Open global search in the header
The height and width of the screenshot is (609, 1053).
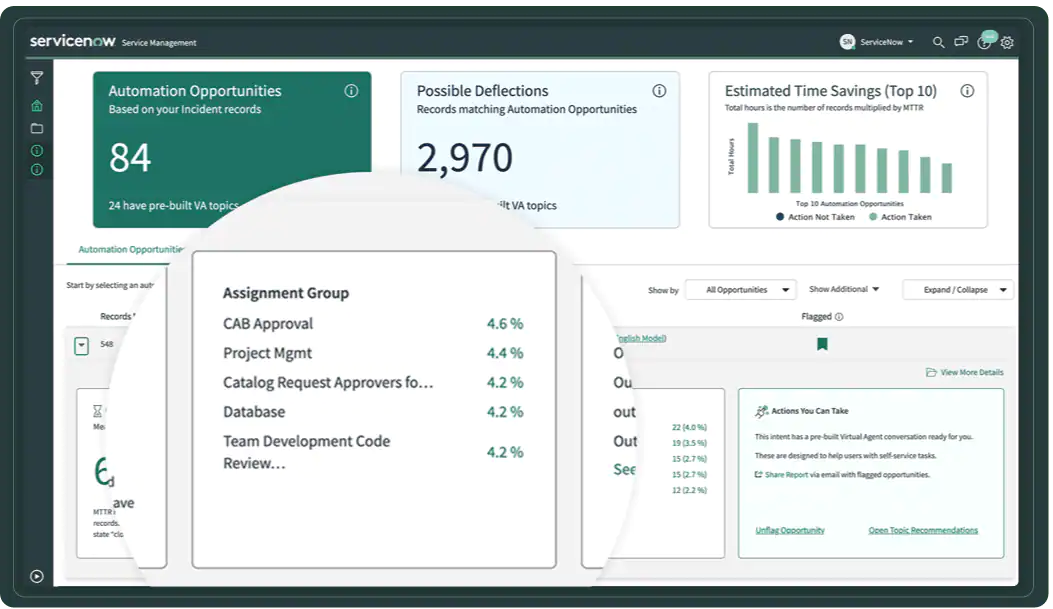tap(938, 42)
